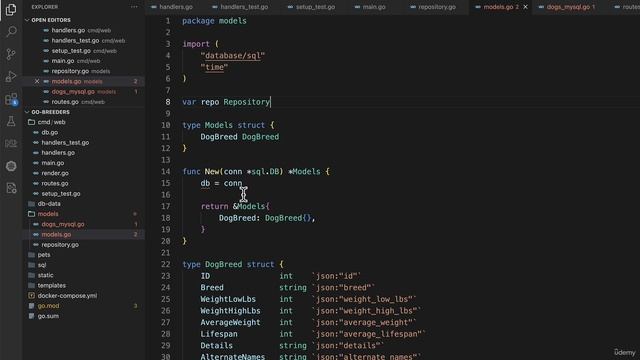Open render.go in project tree
This screenshot has height=360, width=640.
(x=55, y=173)
